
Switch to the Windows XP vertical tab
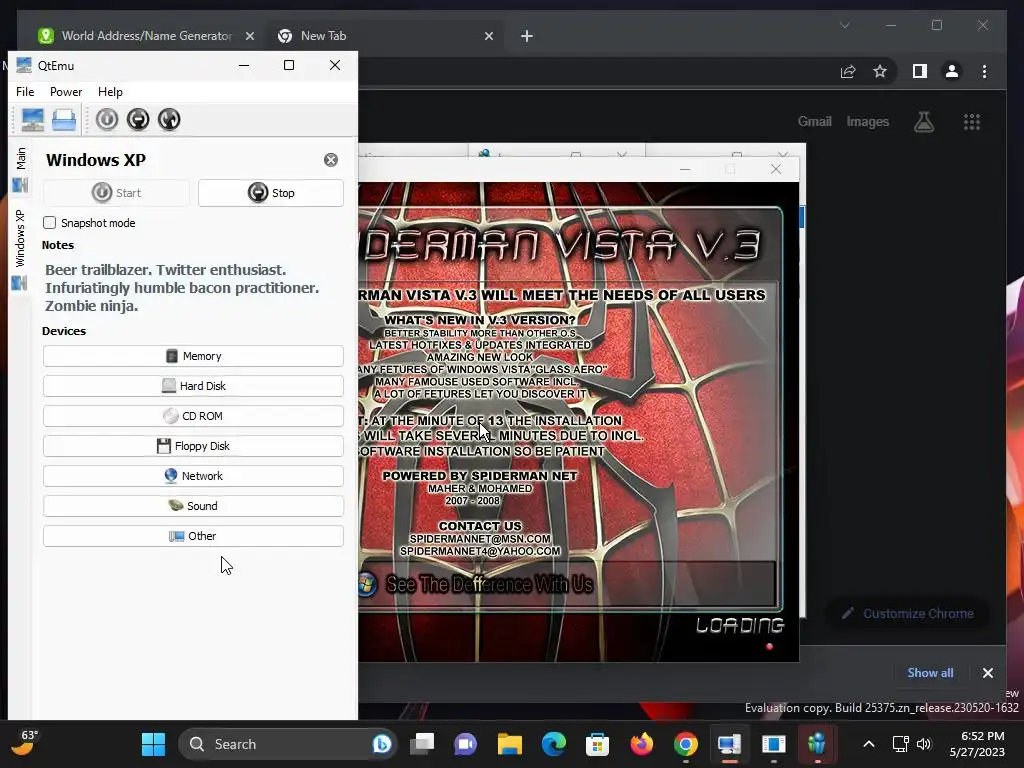(20, 250)
